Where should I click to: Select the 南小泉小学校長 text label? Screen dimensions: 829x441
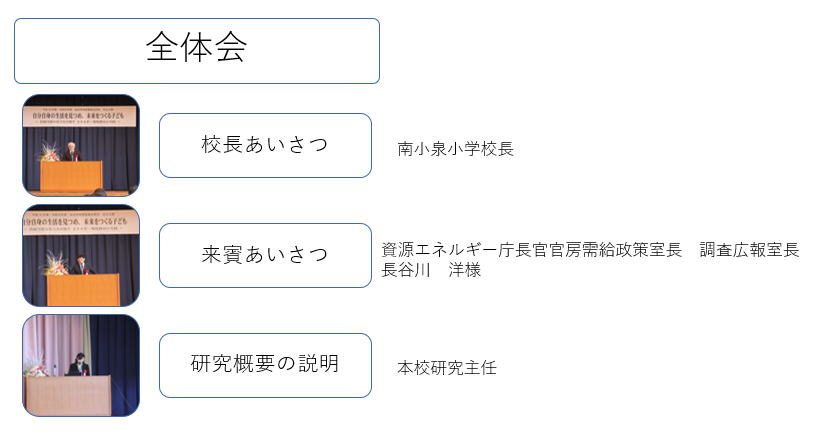(456, 149)
